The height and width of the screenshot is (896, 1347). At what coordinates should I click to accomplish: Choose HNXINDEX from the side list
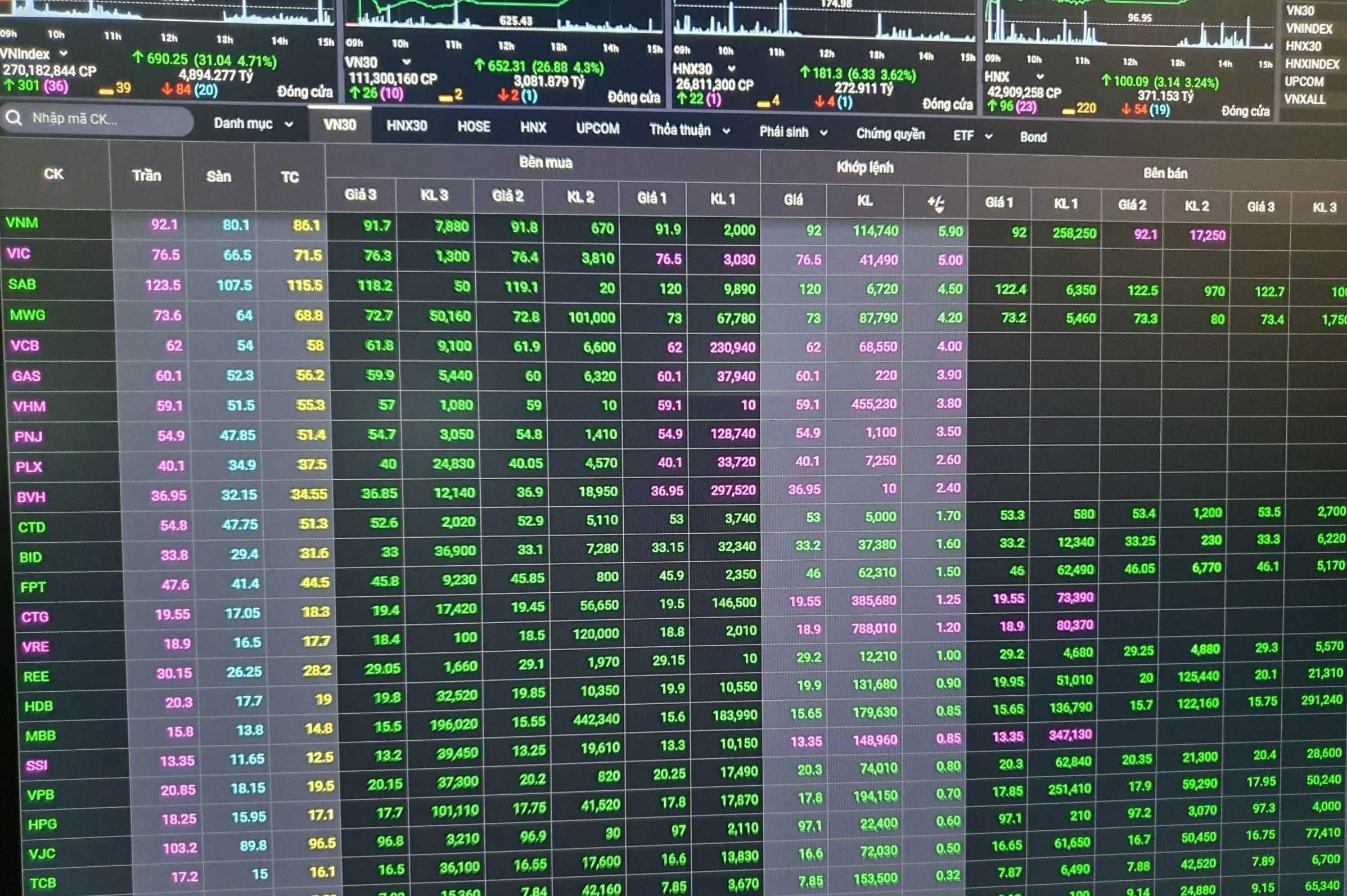point(1312,64)
